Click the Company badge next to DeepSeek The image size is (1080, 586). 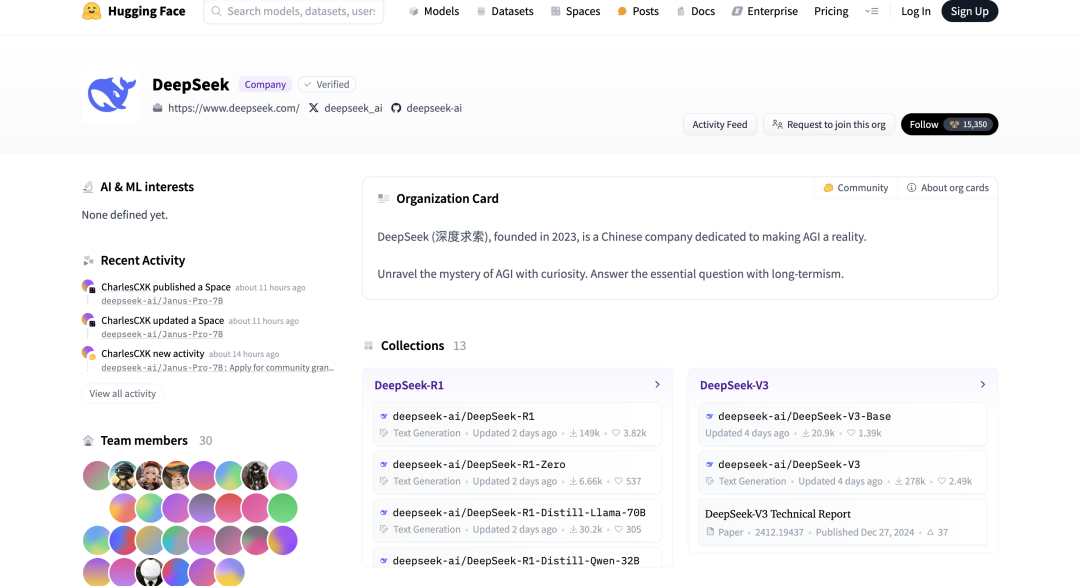pos(264,84)
